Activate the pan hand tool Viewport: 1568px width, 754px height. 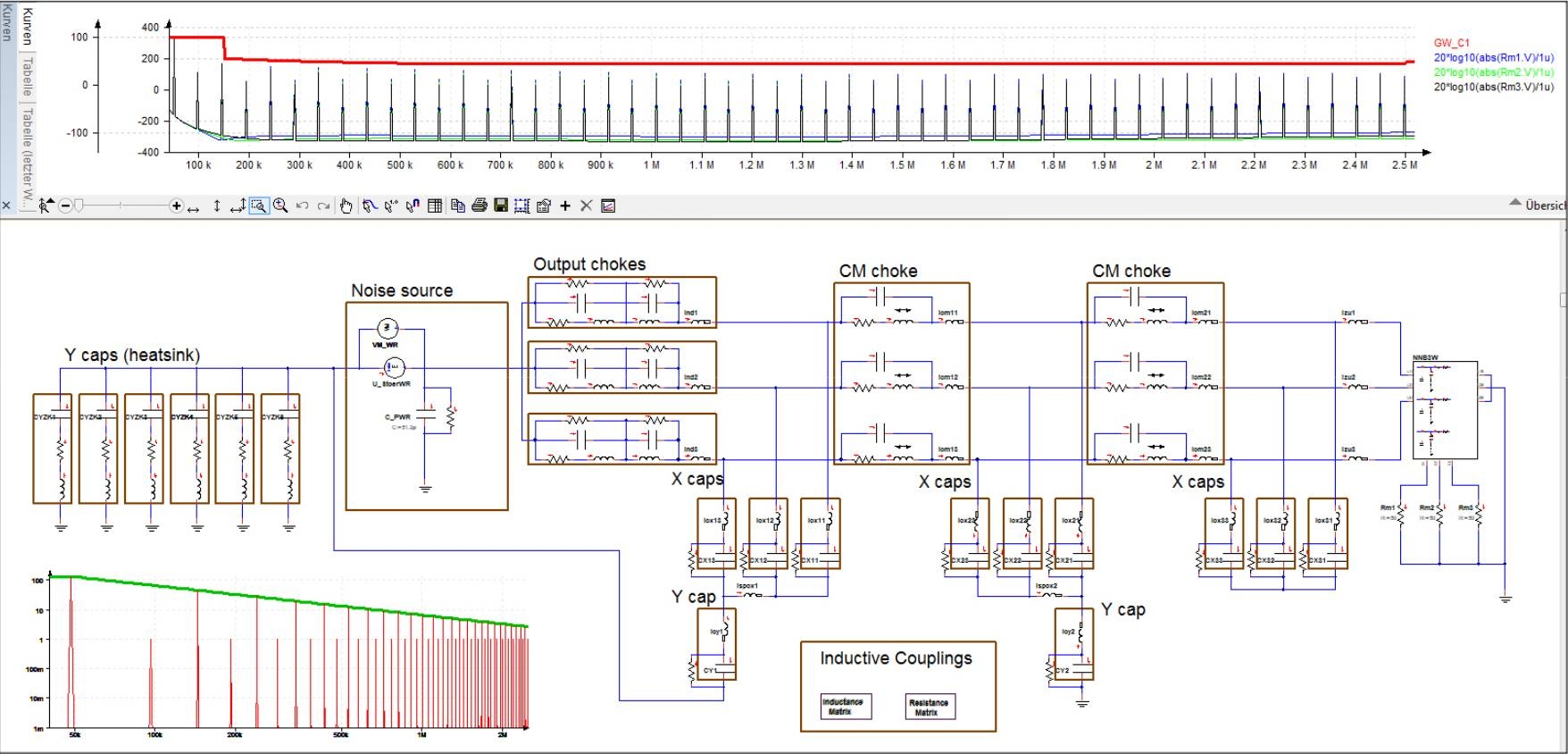pyautogui.click(x=346, y=206)
